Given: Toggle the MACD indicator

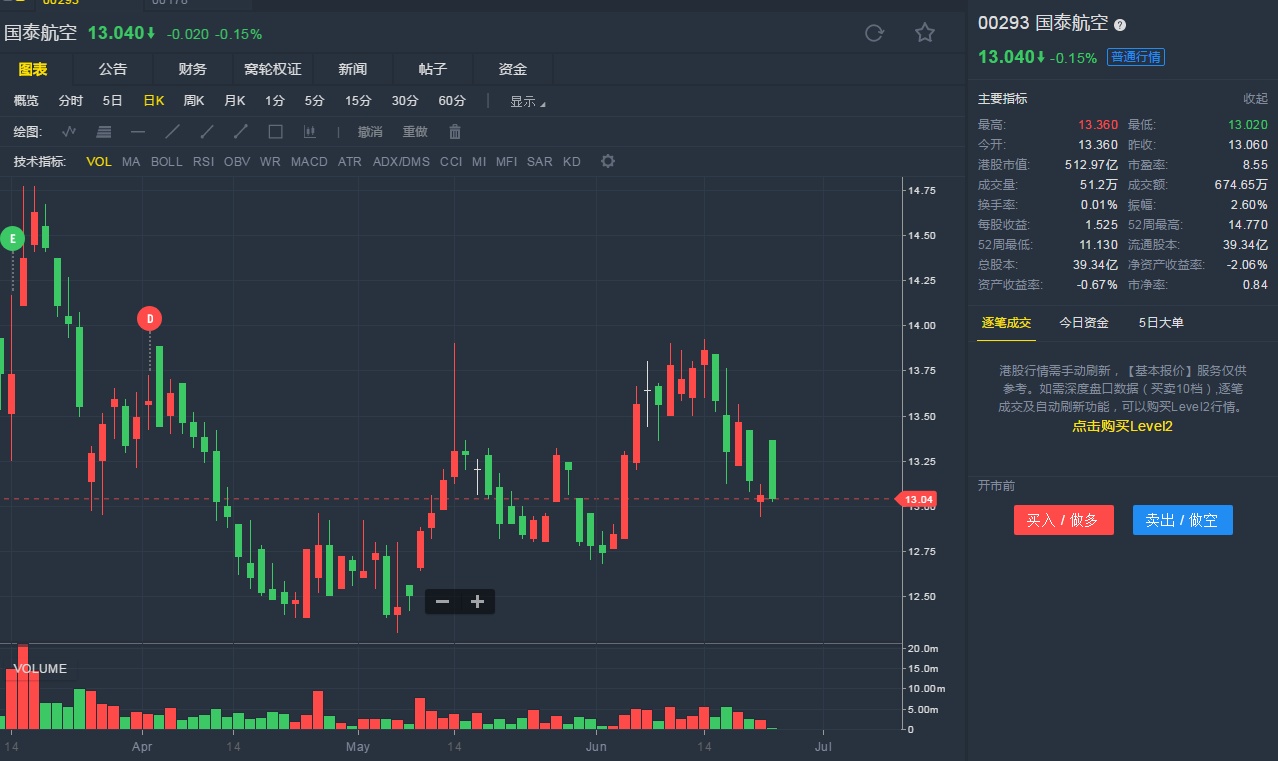Looking at the screenshot, I should point(309,161).
